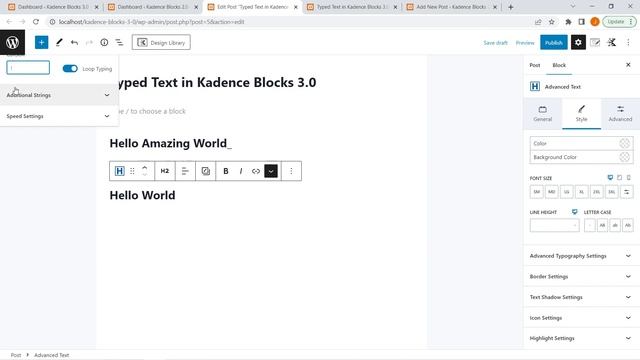Image resolution: width=640 pixels, height=360 pixels.
Task: Click the Line Height input field
Action: point(554,225)
